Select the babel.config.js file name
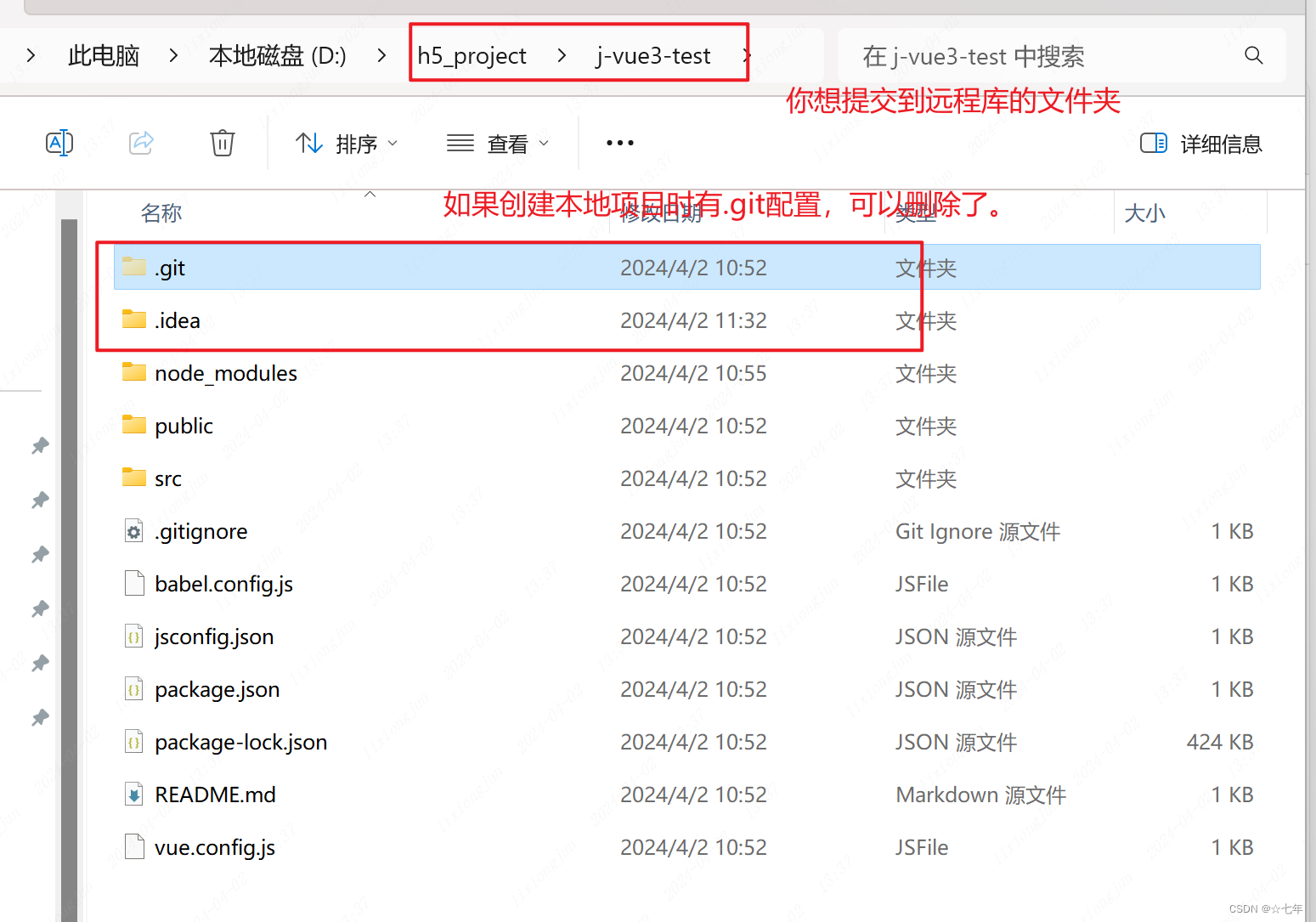Screen dimensions: 1316x922 (x=223, y=585)
